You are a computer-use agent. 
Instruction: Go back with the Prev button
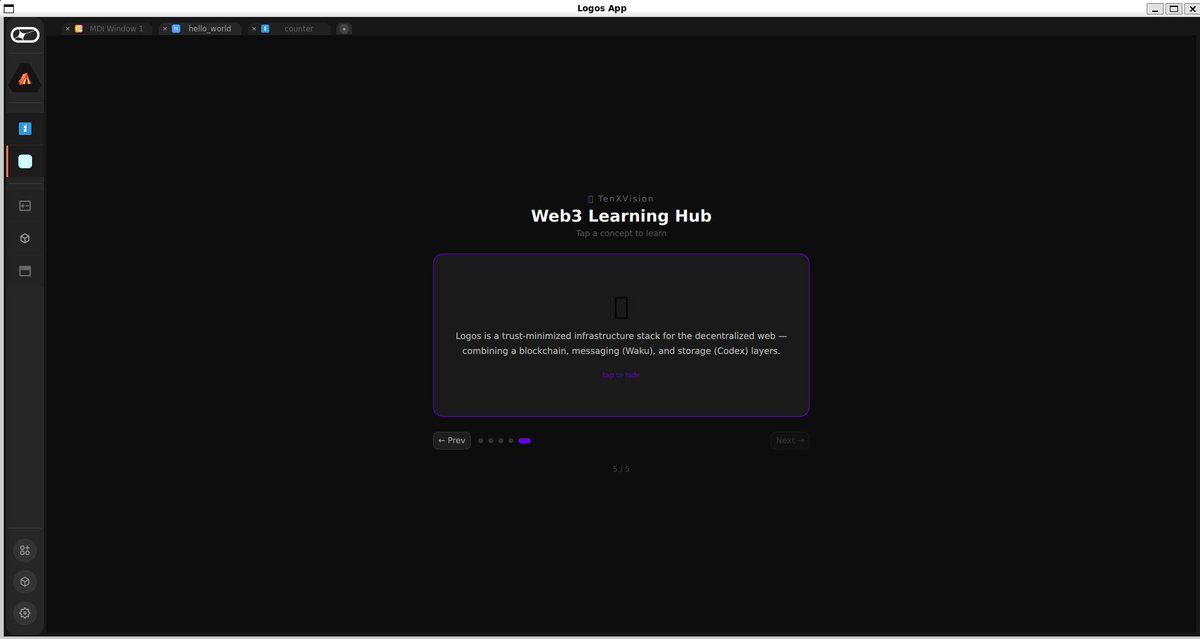452,440
